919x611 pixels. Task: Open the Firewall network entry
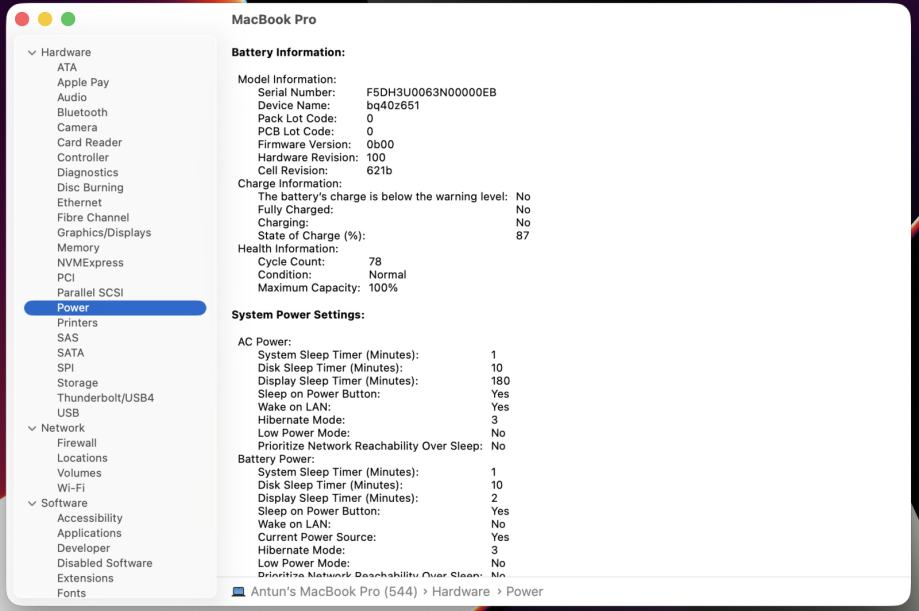77,443
